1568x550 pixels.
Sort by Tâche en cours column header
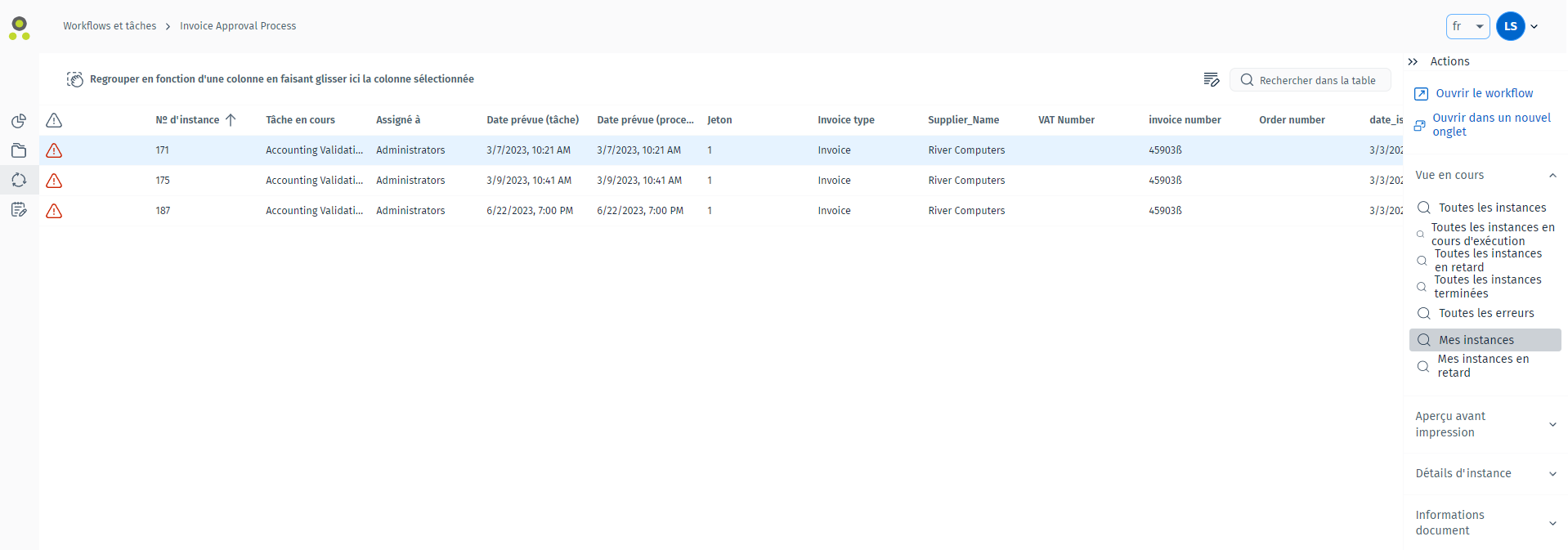click(x=300, y=120)
